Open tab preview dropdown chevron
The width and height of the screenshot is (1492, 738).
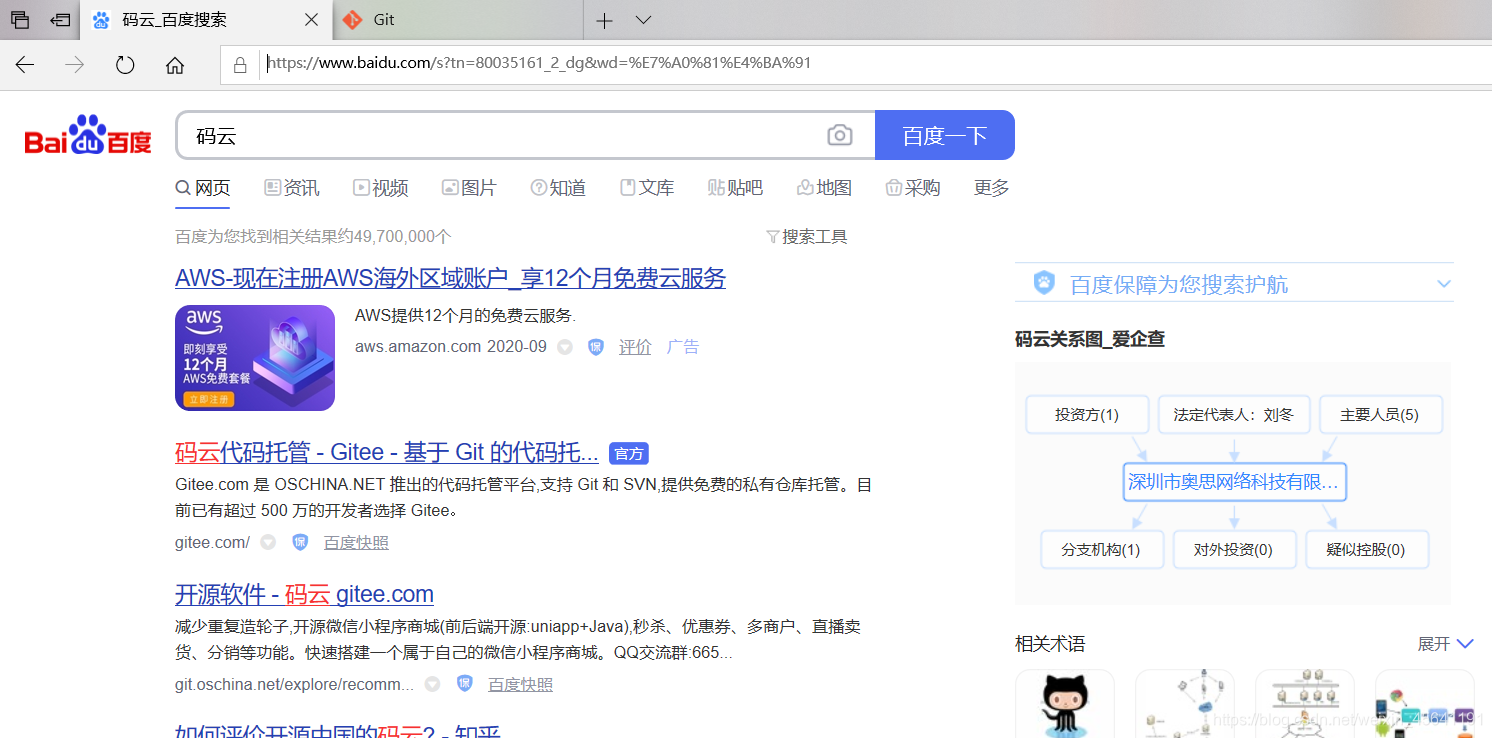(x=644, y=20)
